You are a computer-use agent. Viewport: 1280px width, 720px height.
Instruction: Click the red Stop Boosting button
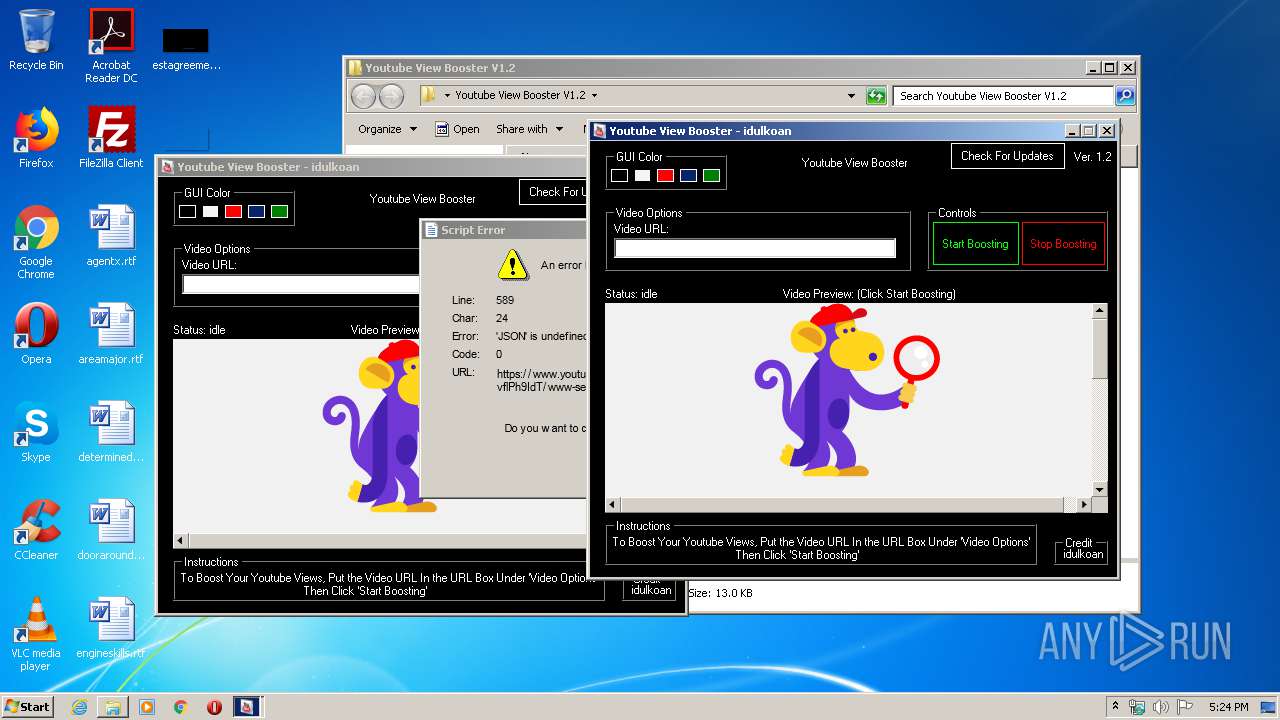tap(1063, 244)
